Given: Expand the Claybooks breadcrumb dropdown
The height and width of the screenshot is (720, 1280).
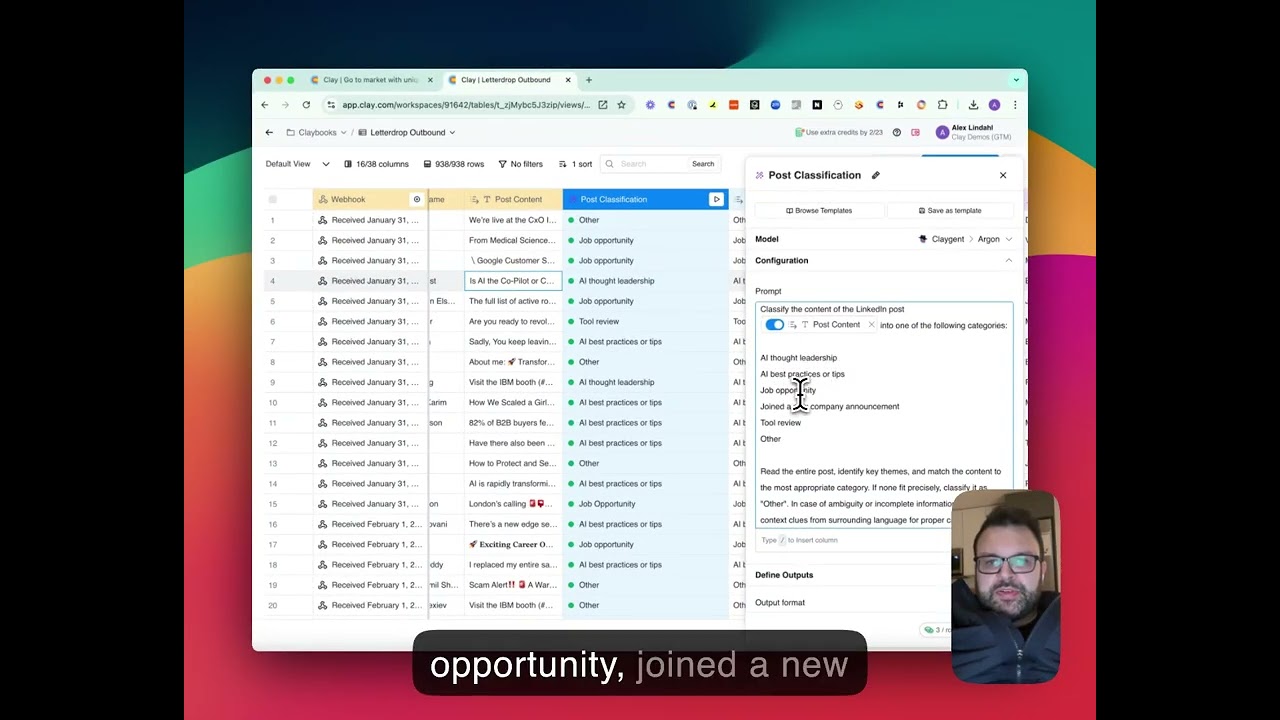Looking at the screenshot, I should coord(343,132).
